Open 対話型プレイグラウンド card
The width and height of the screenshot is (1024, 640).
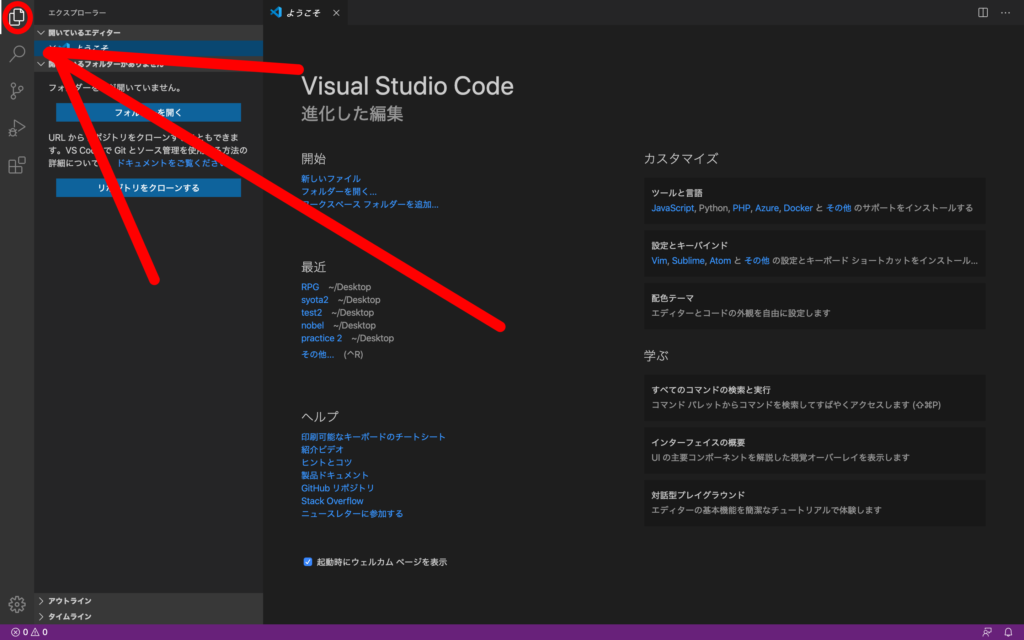[814, 503]
